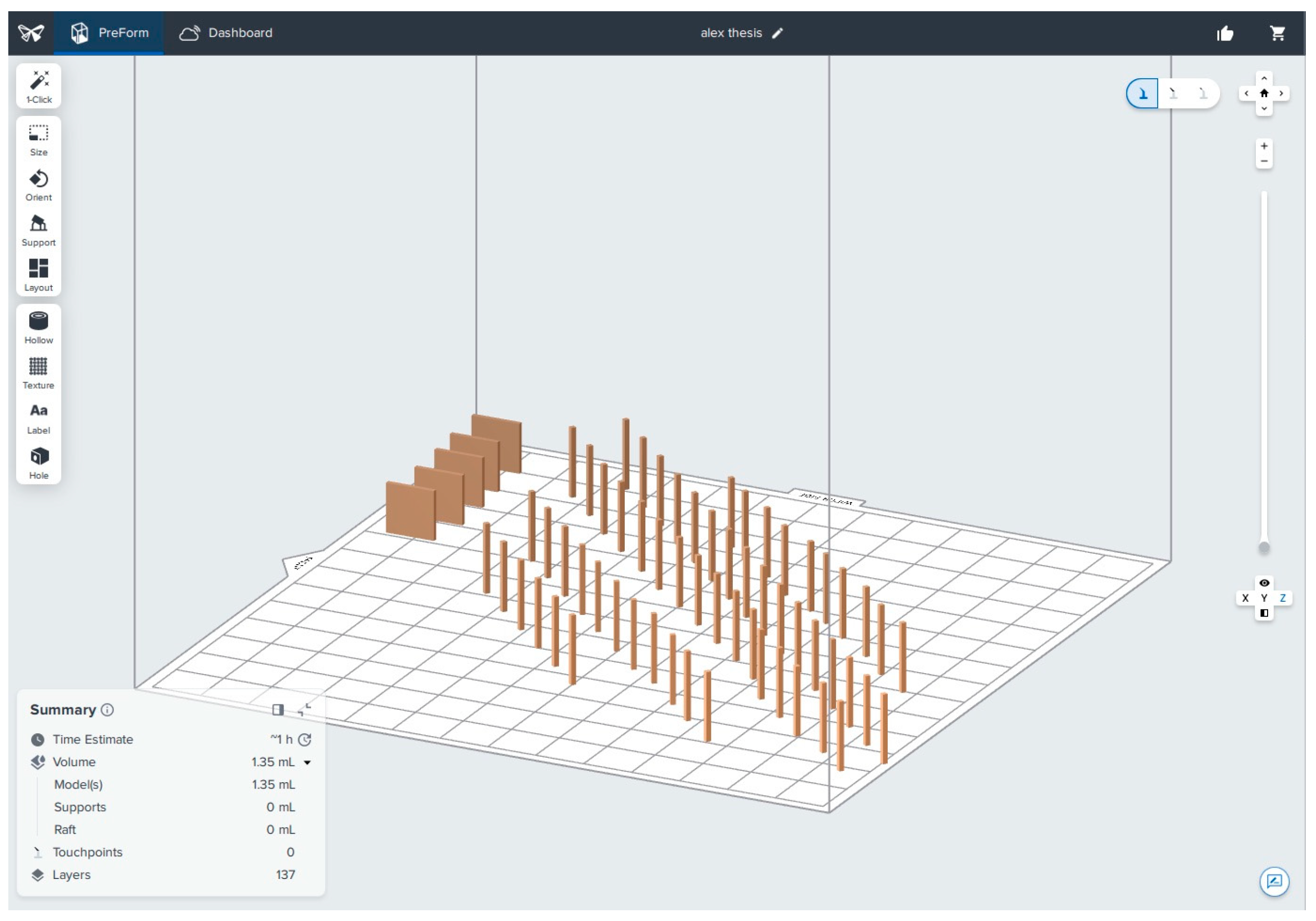Select the first support display mode

click(x=1142, y=93)
